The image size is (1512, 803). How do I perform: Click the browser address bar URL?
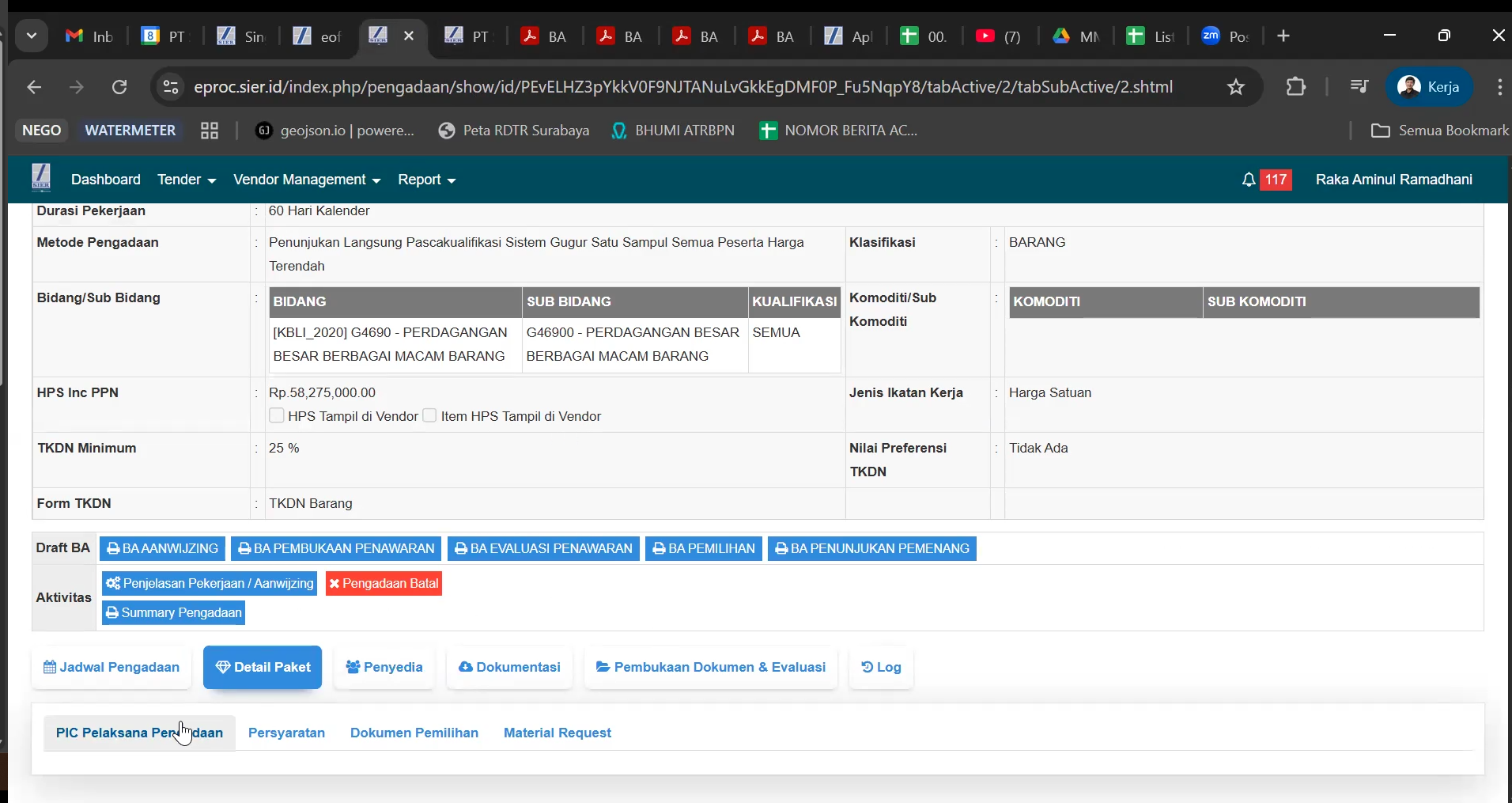[x=682, y=87]
